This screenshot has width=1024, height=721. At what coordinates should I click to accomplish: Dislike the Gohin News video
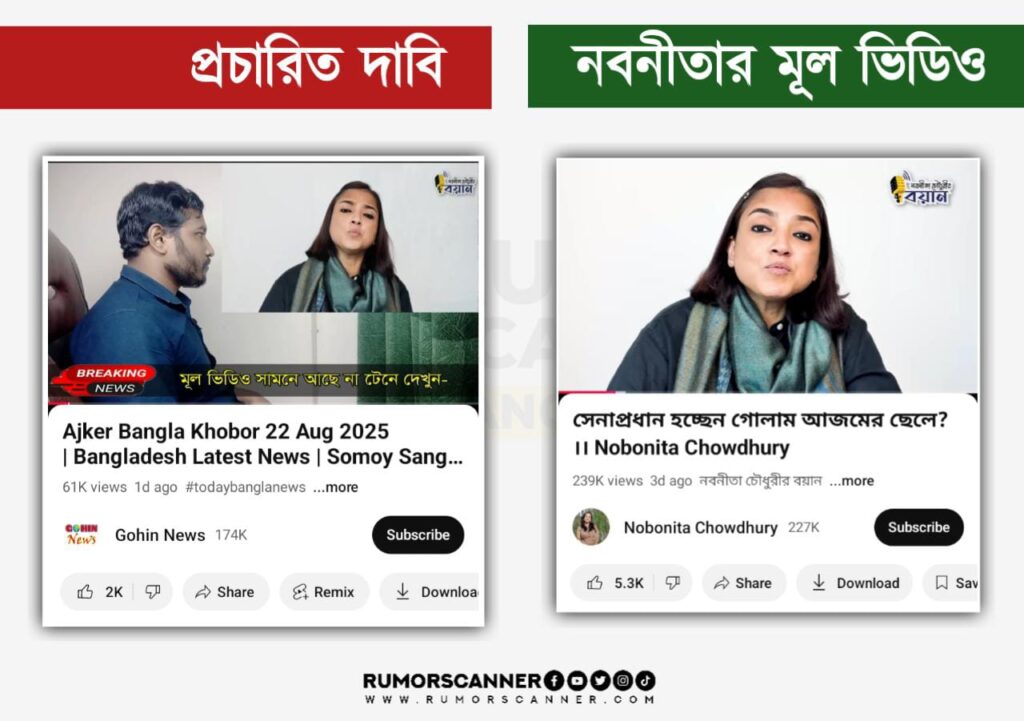[x=153, y=592]
